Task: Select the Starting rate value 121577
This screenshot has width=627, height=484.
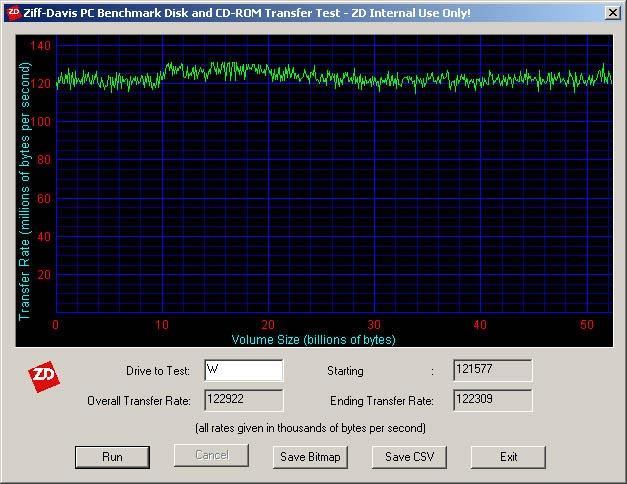Action: click(x=493, y=370)
